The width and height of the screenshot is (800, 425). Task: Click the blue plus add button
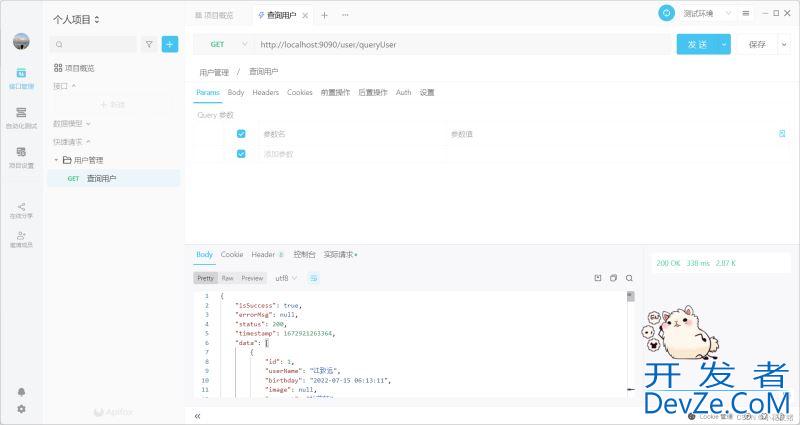pos(170,44)
